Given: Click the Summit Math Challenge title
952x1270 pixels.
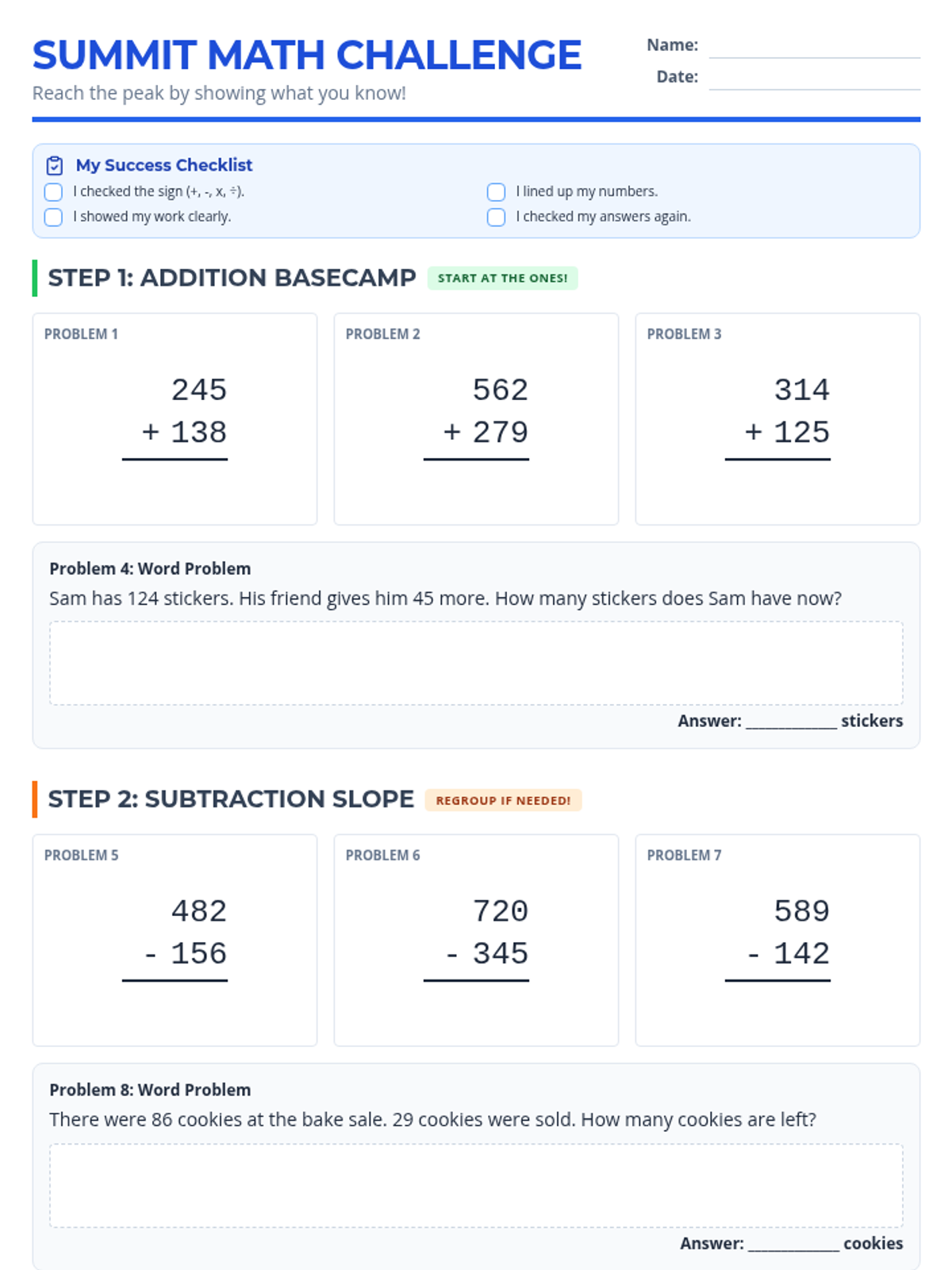Looking at the screenshot, I should click(x=307, y=56).
